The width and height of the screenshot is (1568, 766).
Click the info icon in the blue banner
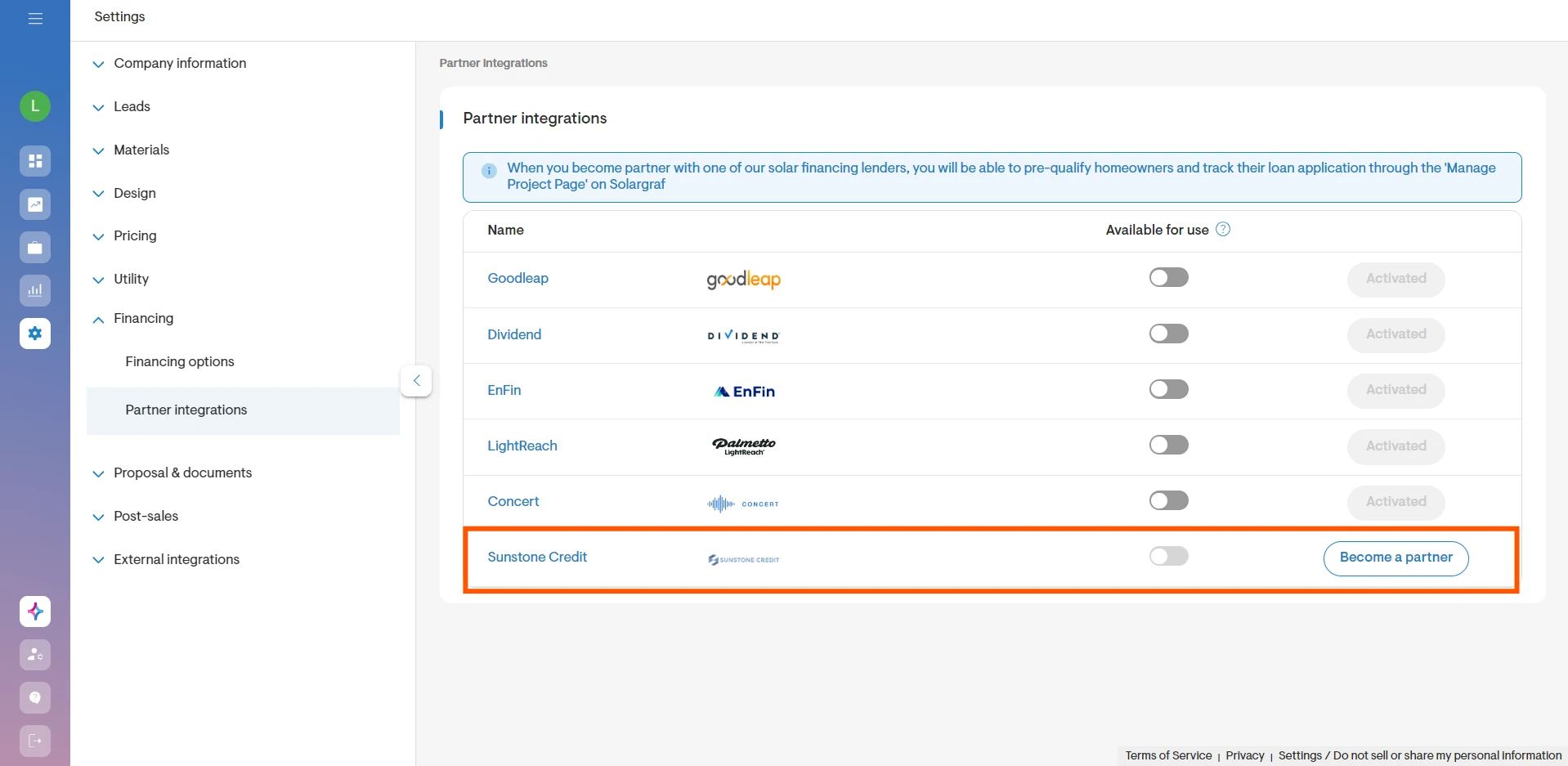click(x=489, y=171)
